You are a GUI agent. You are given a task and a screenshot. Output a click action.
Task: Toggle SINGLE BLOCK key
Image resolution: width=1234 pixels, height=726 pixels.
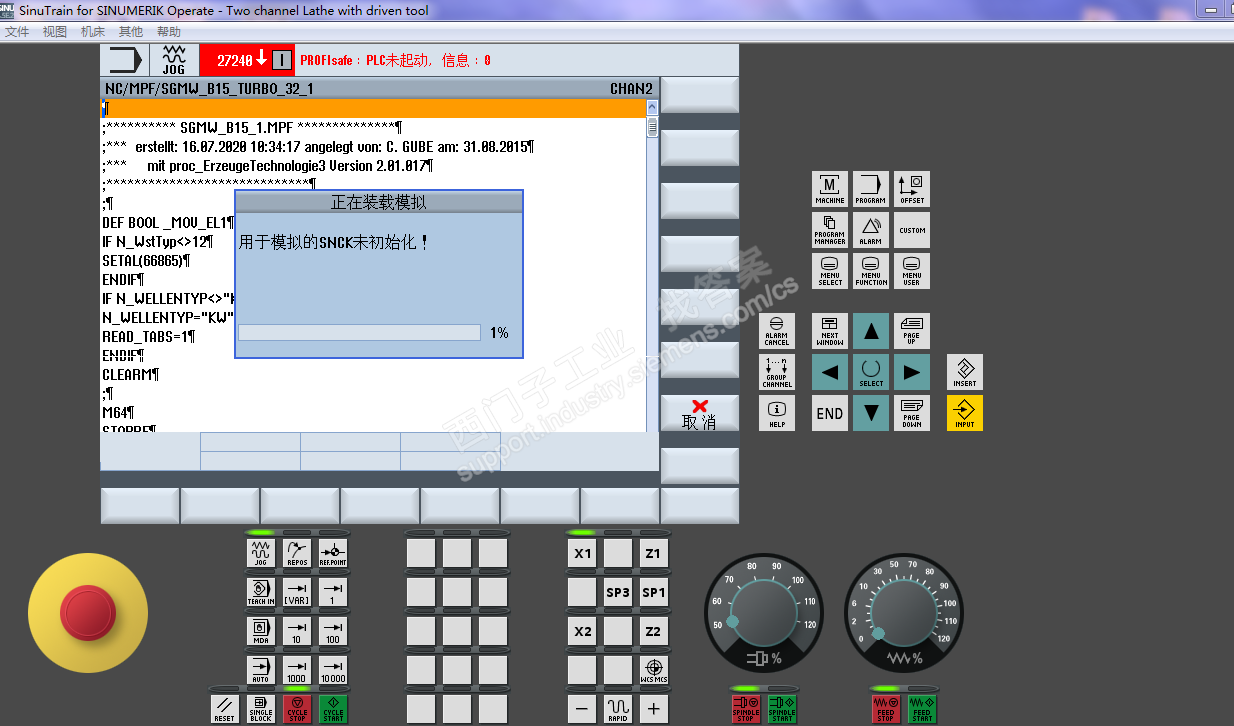(x=261, y=709)
